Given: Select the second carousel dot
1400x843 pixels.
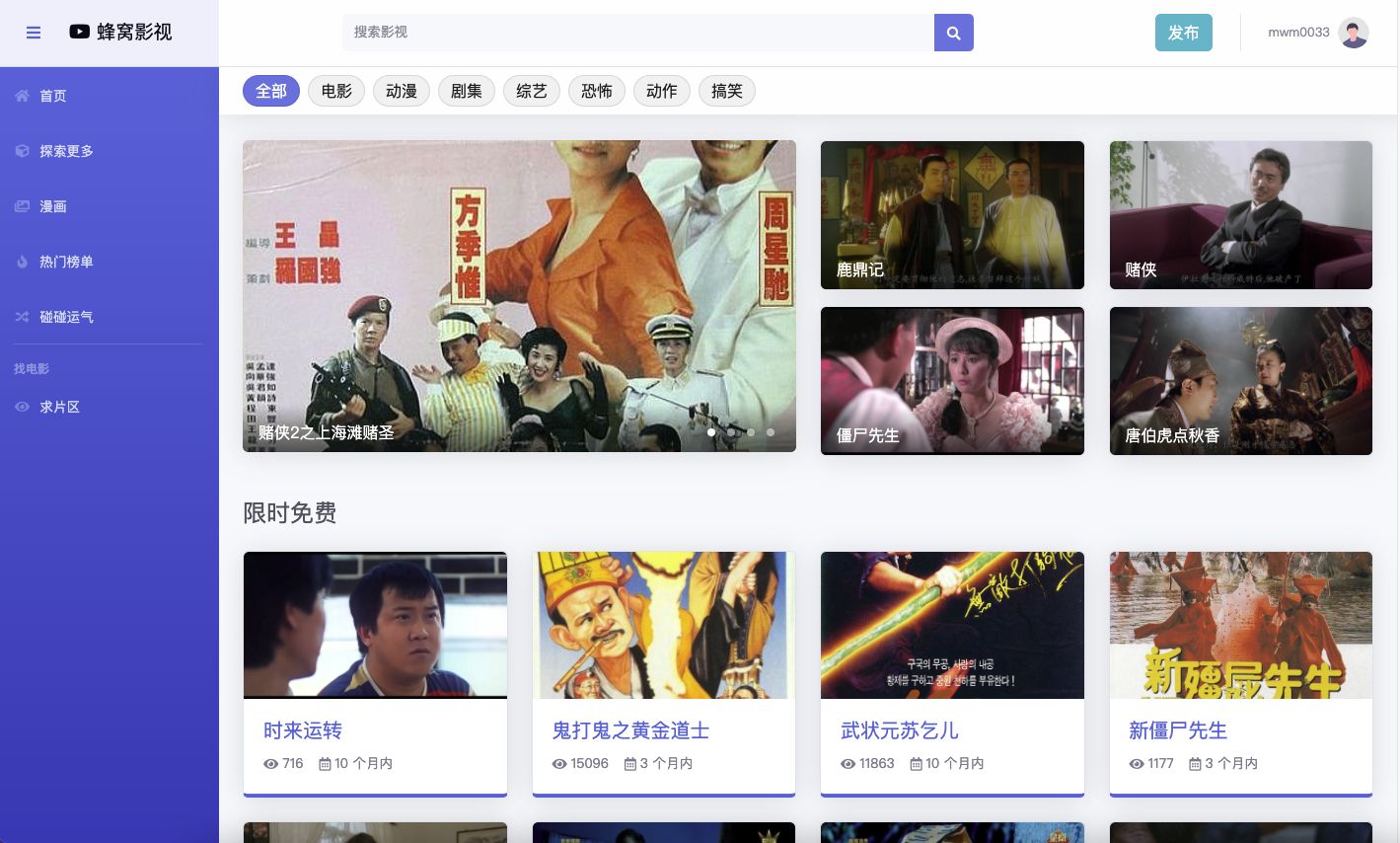Looking at the screenshot, I should (x=731, y=432).
